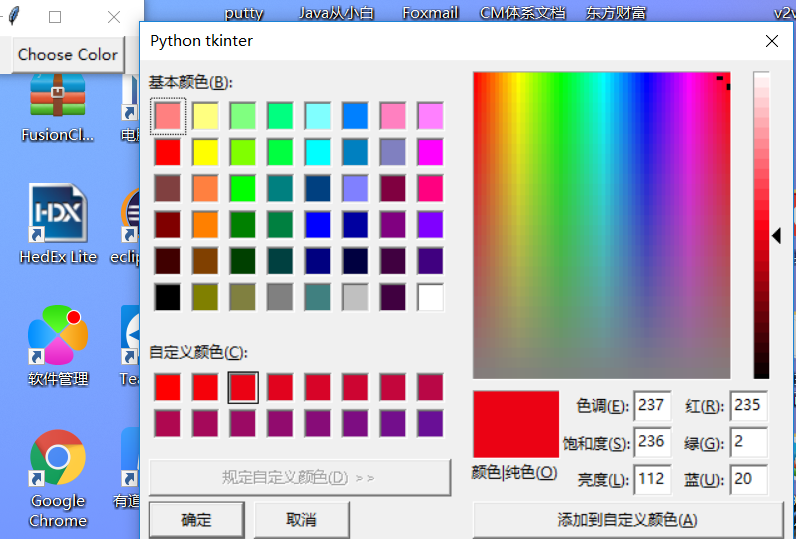Select the white basic color swatch
Viewport: 796px width, 539px height.
pyautogui.click(x=430, y=297)
